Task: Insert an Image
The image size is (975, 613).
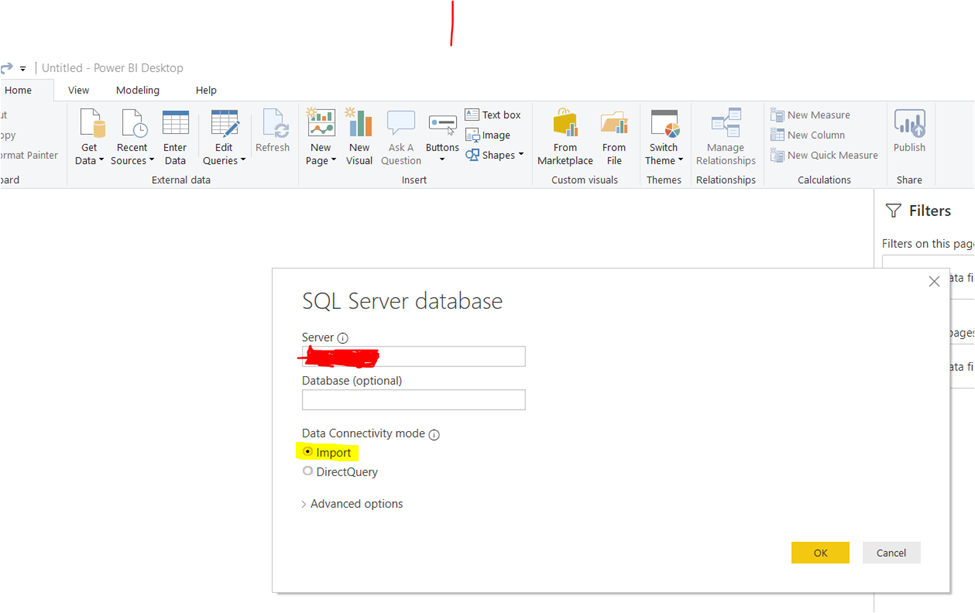Action: coord(490,135)
